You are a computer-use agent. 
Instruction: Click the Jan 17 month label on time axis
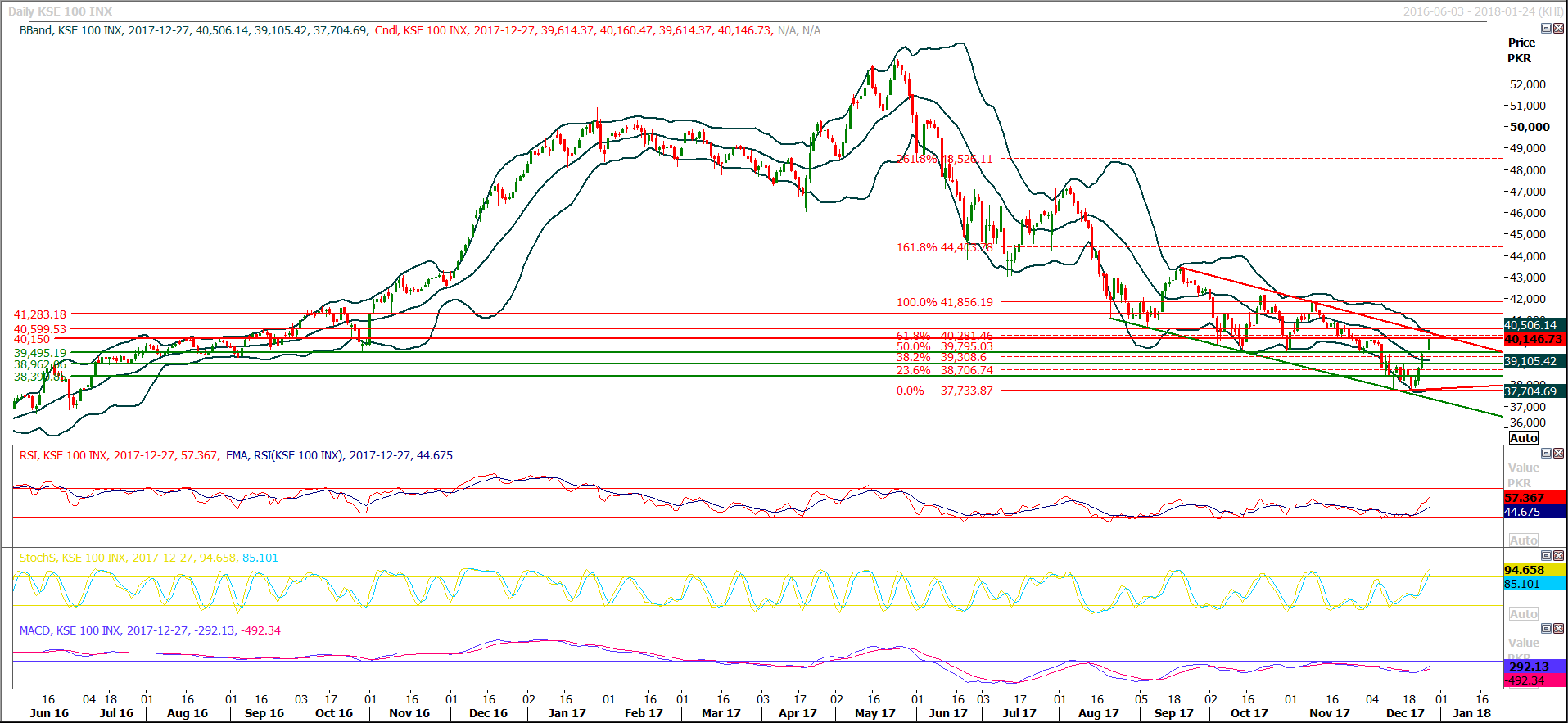pyautogui.click(x=567, y=713)
